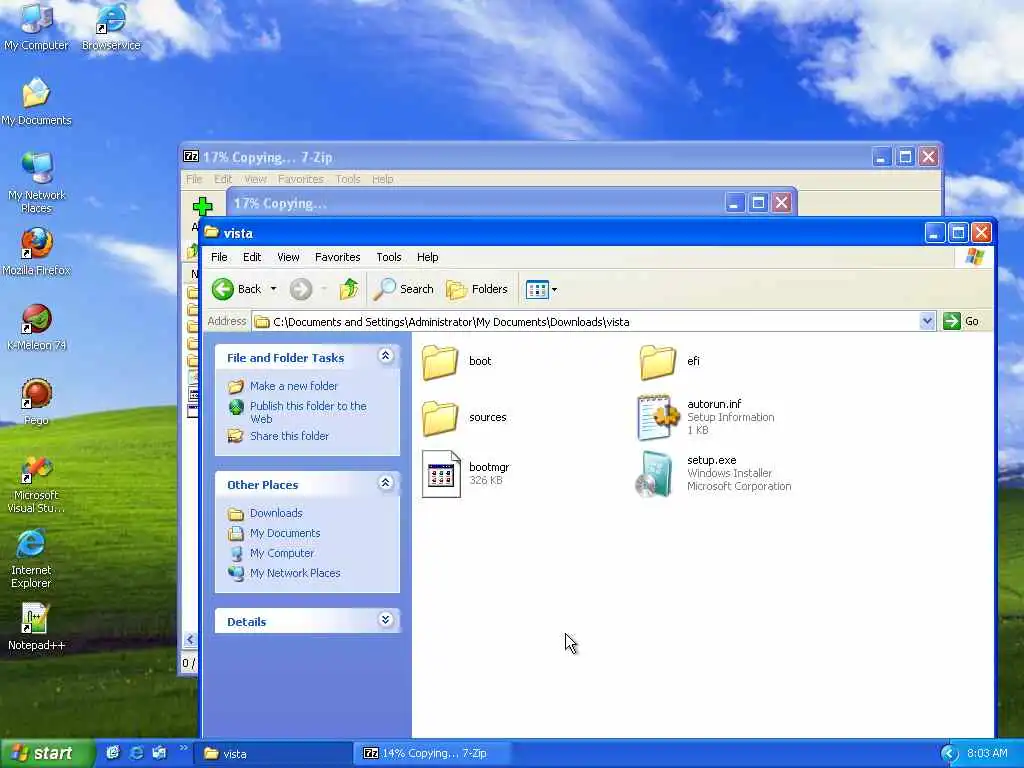Open the Edit menu in vista window
This screenshot has width=1024, height=768.
(x=252, y=257)
